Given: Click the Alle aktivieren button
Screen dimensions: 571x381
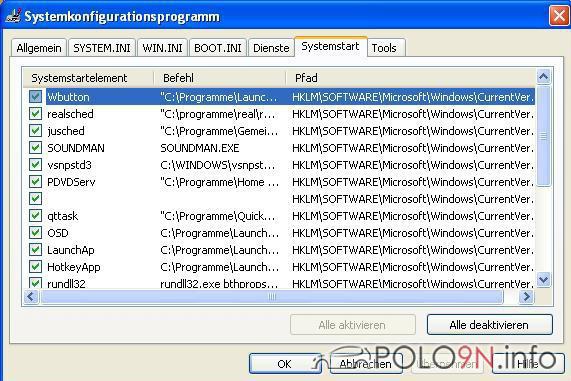Looking at the screenshot, I should (x=353, y=325).
